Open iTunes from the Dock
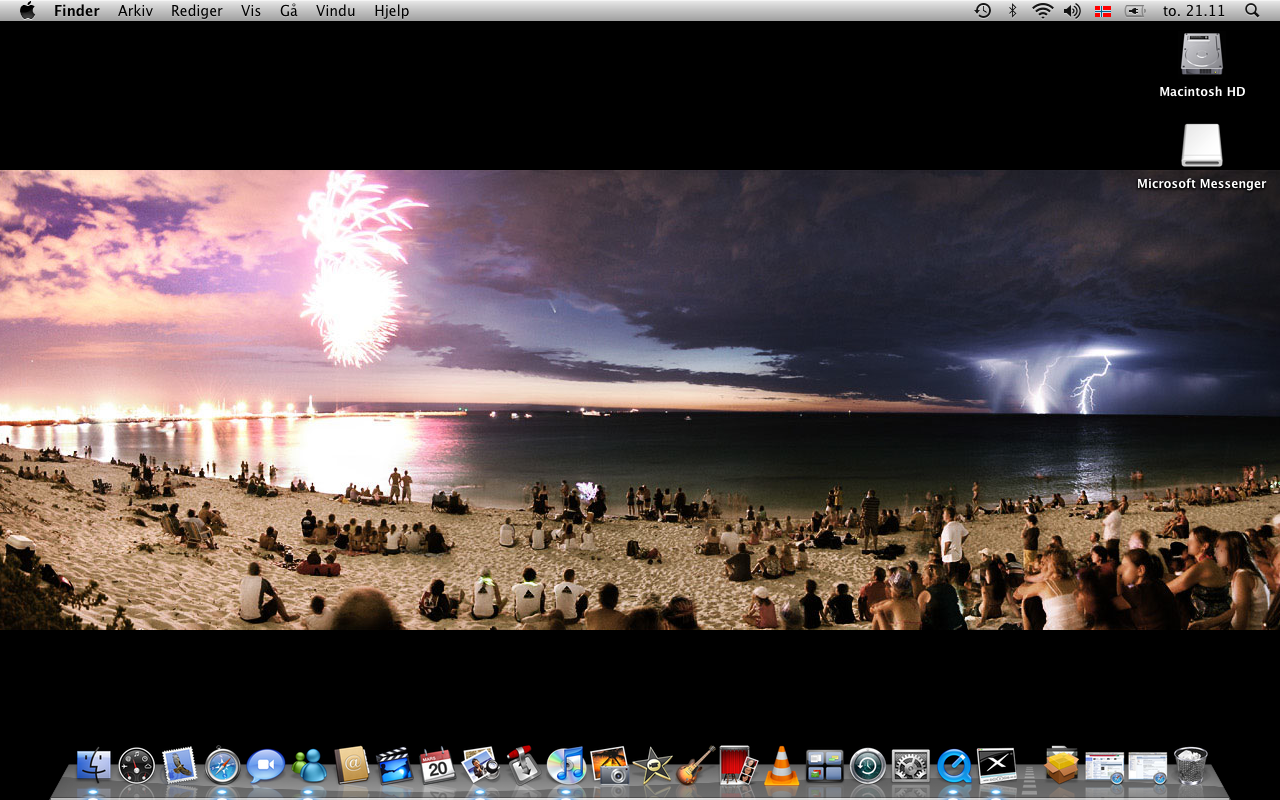 [567, 766]
